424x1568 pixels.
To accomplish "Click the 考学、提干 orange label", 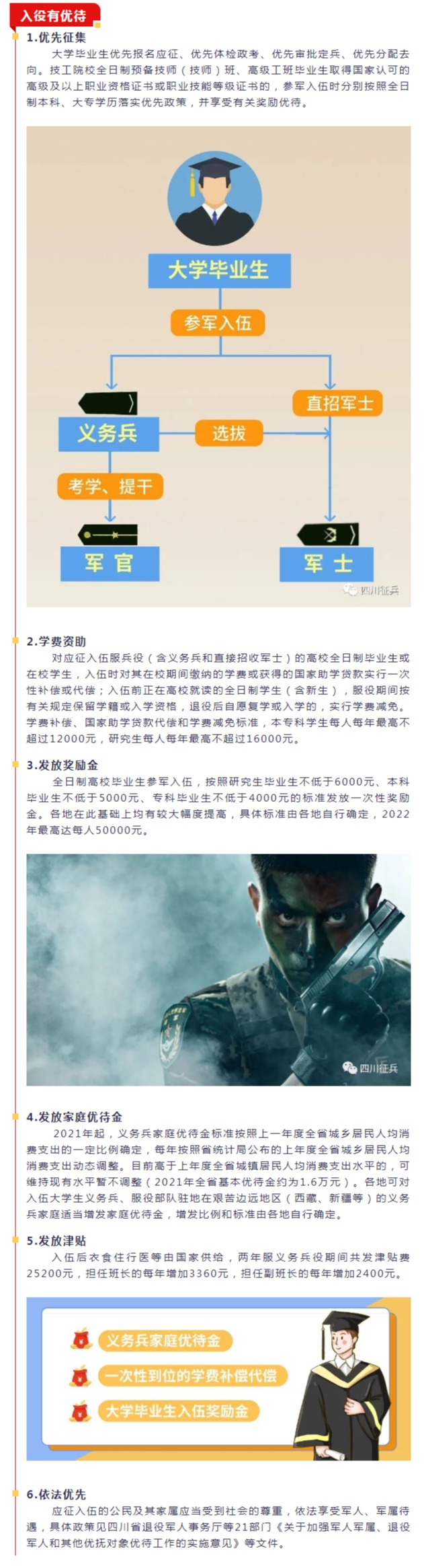I will 110,486.
